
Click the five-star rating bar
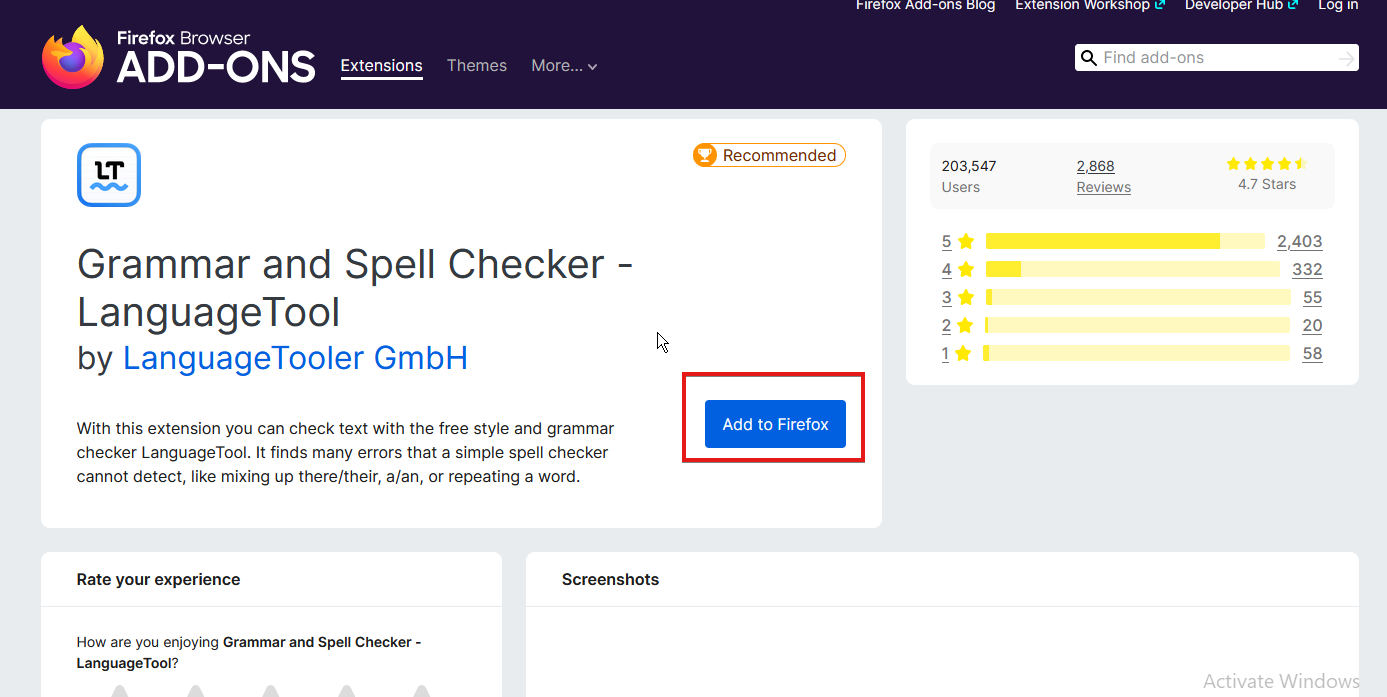coord(1125,241)
